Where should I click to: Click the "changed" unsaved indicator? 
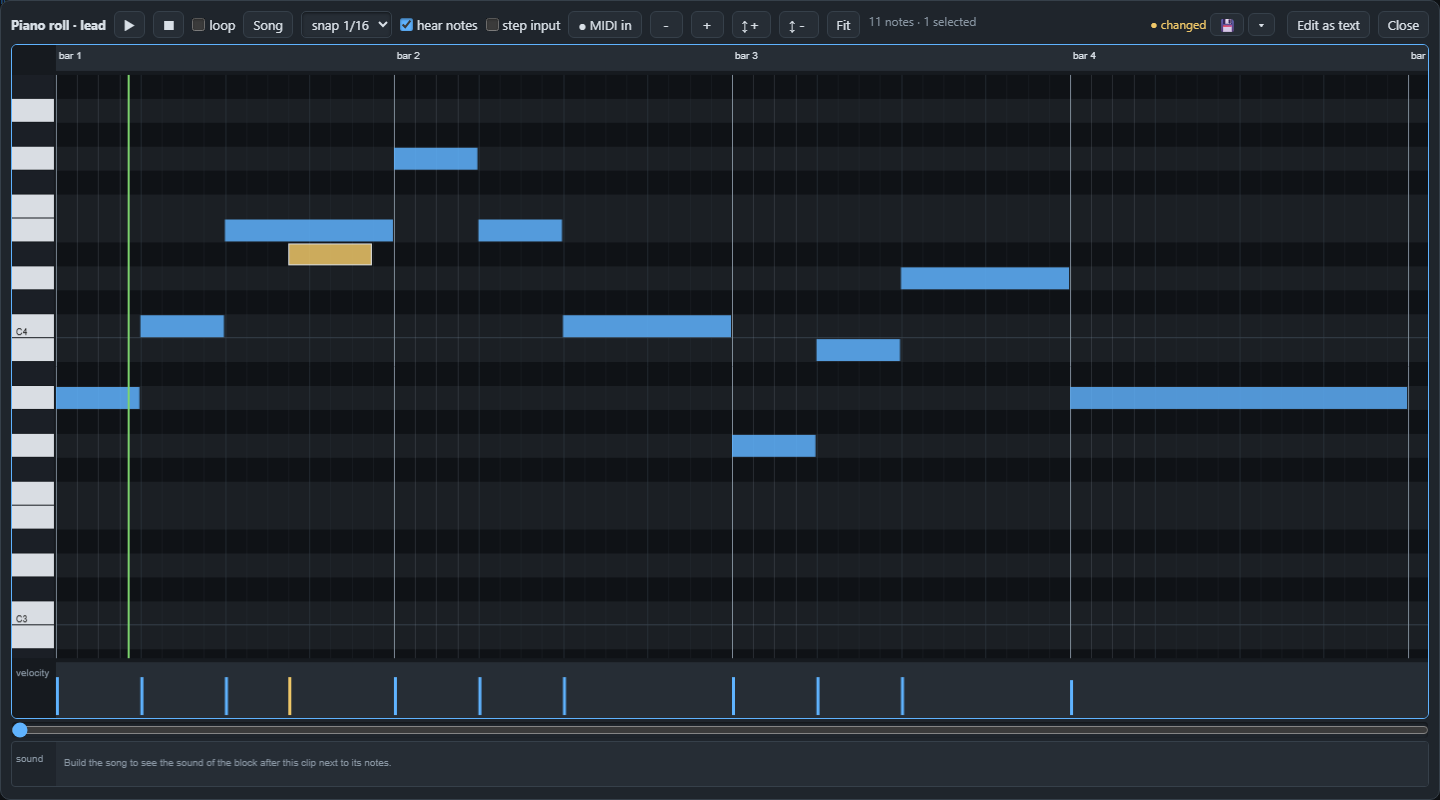[x=1178, y=25]
